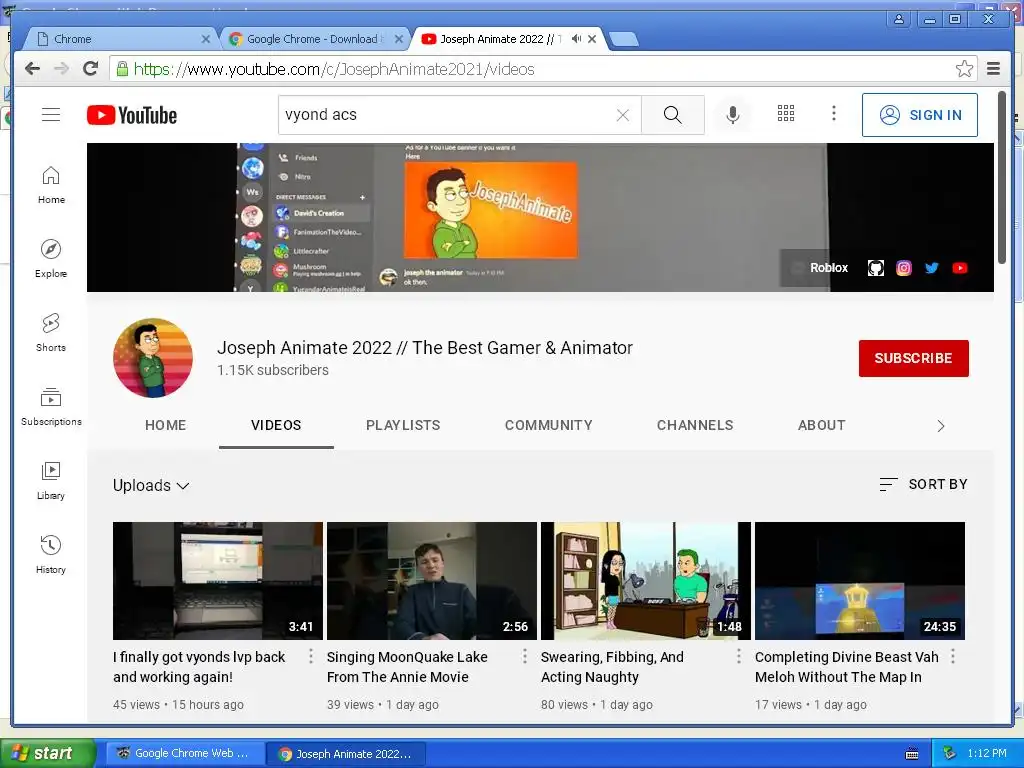Mute the Joseph Animate tab audio
Viewport: 1024px width, 768px height.
point(576,39)
